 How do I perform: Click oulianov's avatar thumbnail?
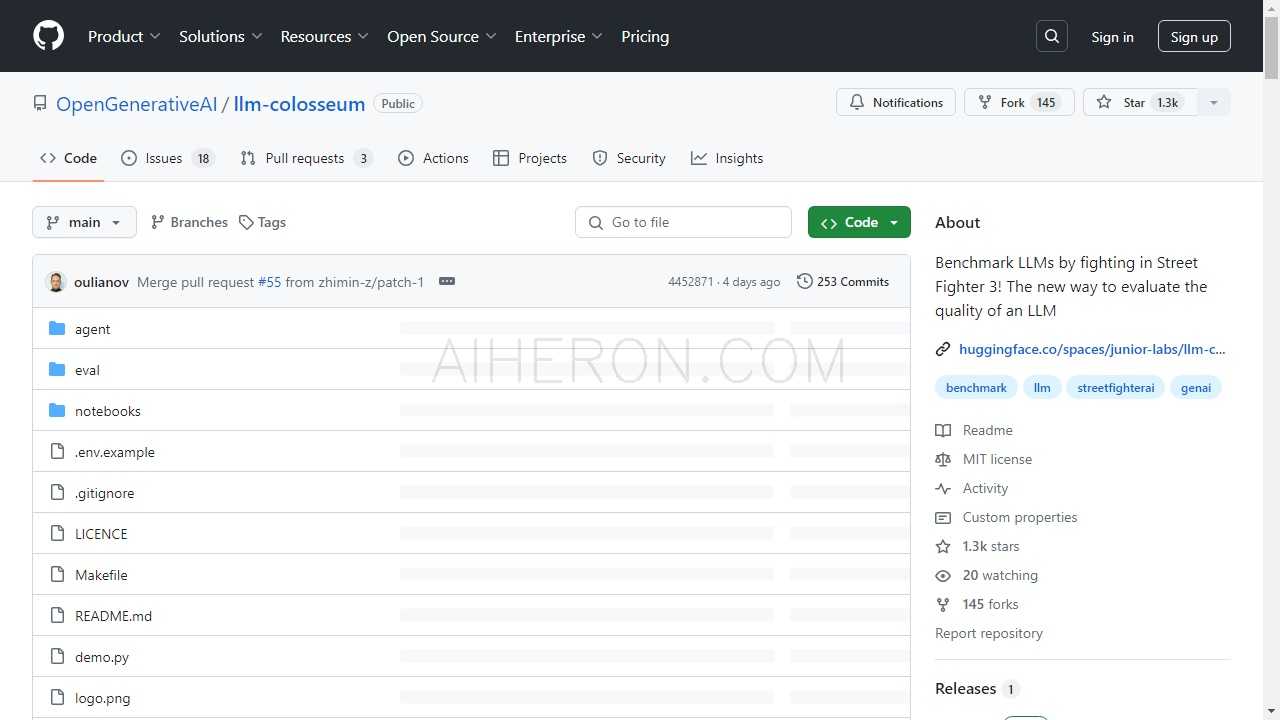click(x=56, y=282)
